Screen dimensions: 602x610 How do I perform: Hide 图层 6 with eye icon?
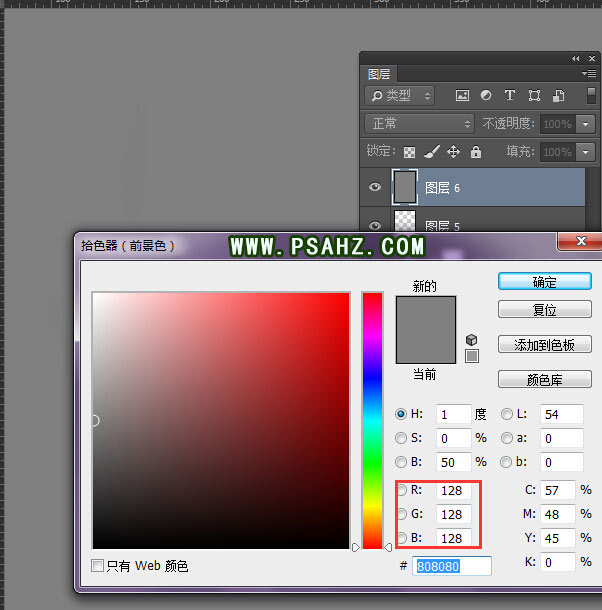(x=375, y=187)
